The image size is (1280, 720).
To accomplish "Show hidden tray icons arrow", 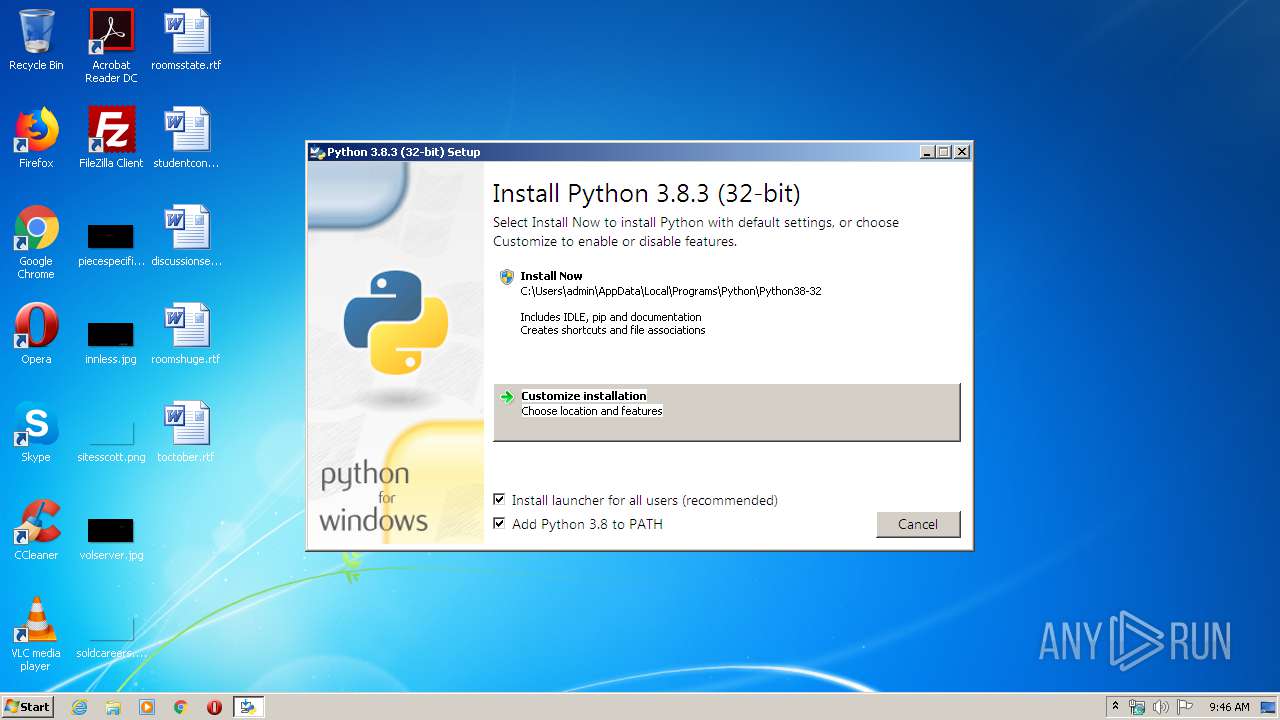I will (1115, 706).
